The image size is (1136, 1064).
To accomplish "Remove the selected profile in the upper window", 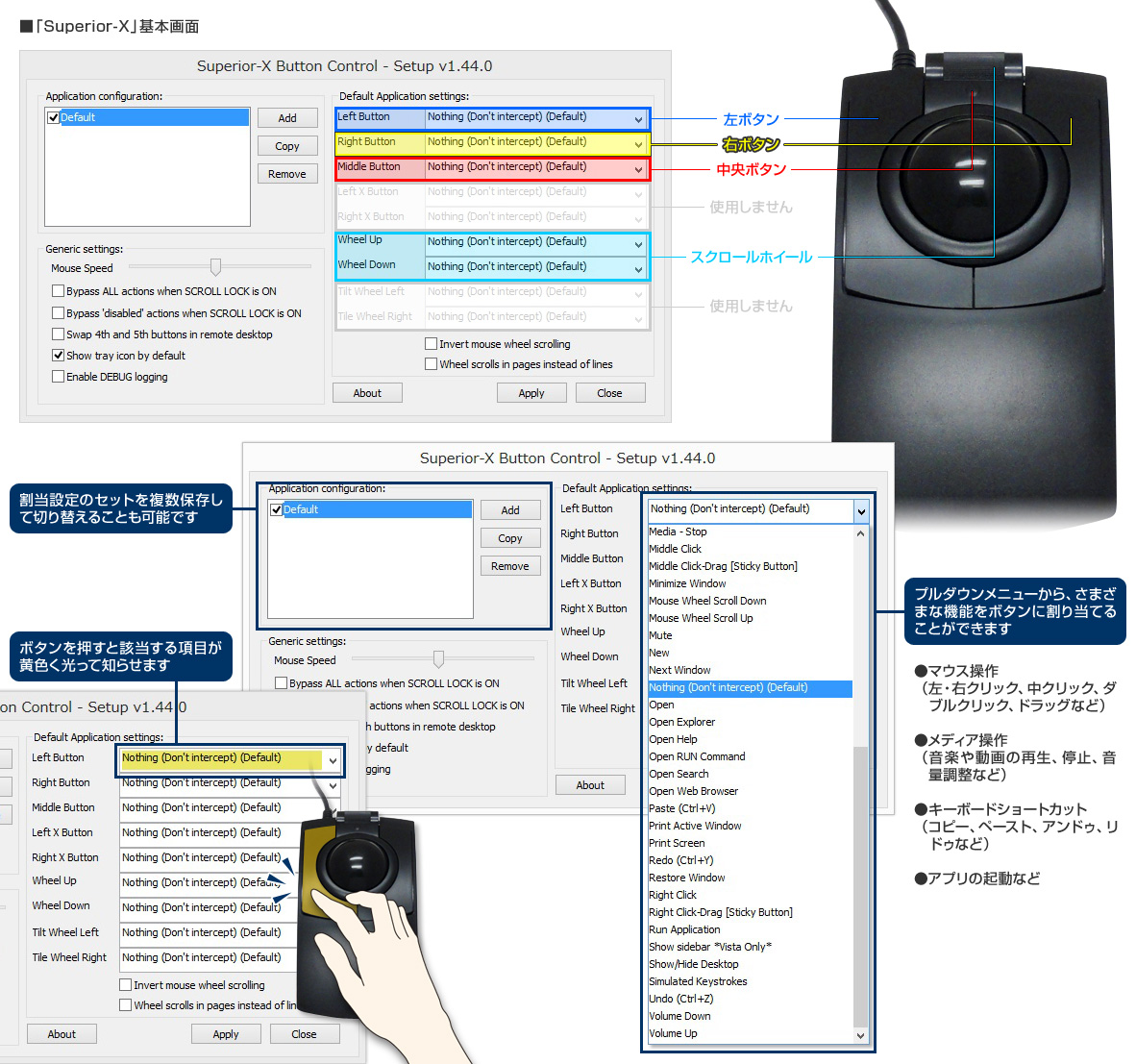I will point(287,175).
